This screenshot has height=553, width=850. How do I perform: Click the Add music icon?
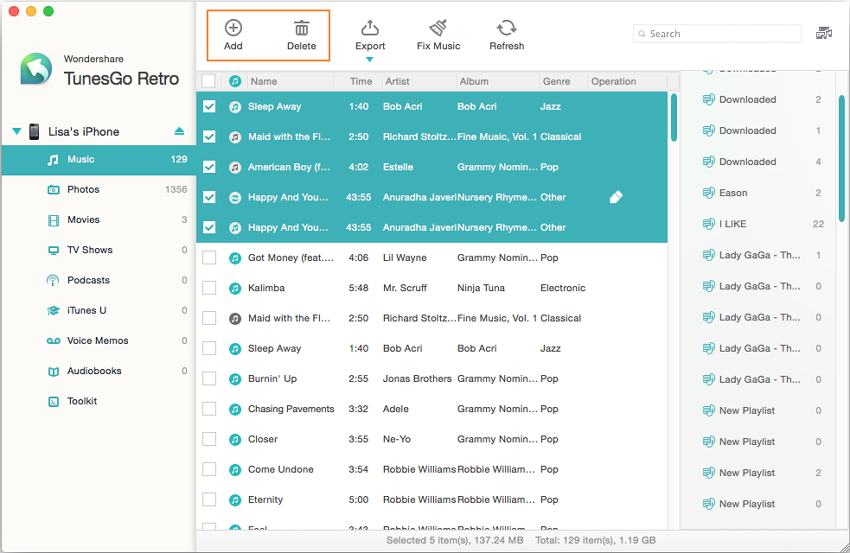point(233,29)
